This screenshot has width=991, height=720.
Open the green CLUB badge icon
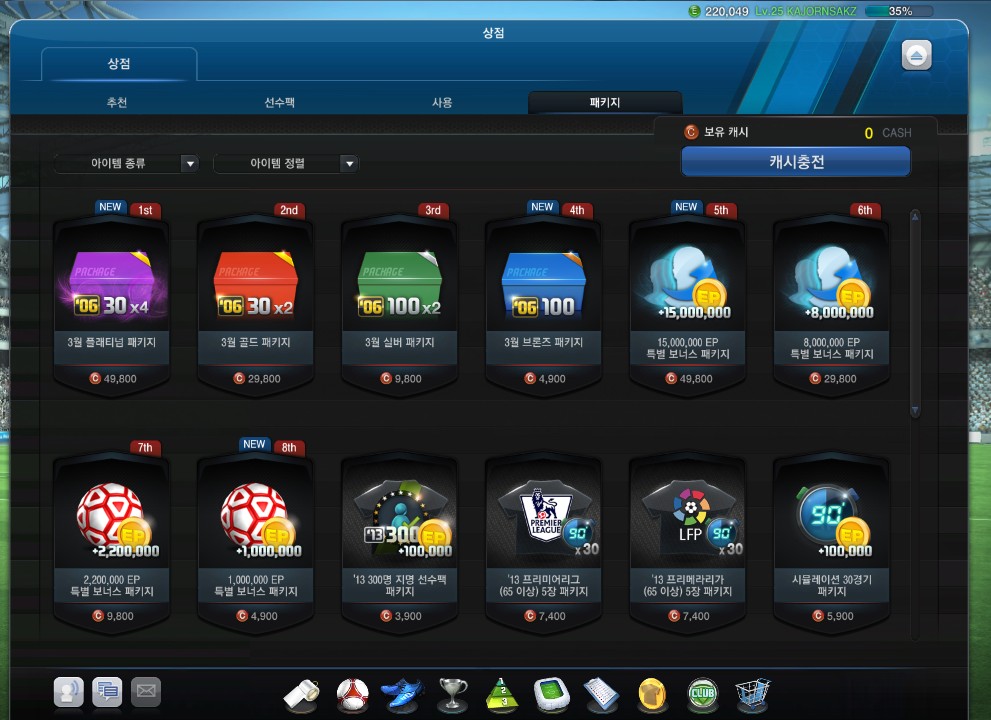[702, 694]
